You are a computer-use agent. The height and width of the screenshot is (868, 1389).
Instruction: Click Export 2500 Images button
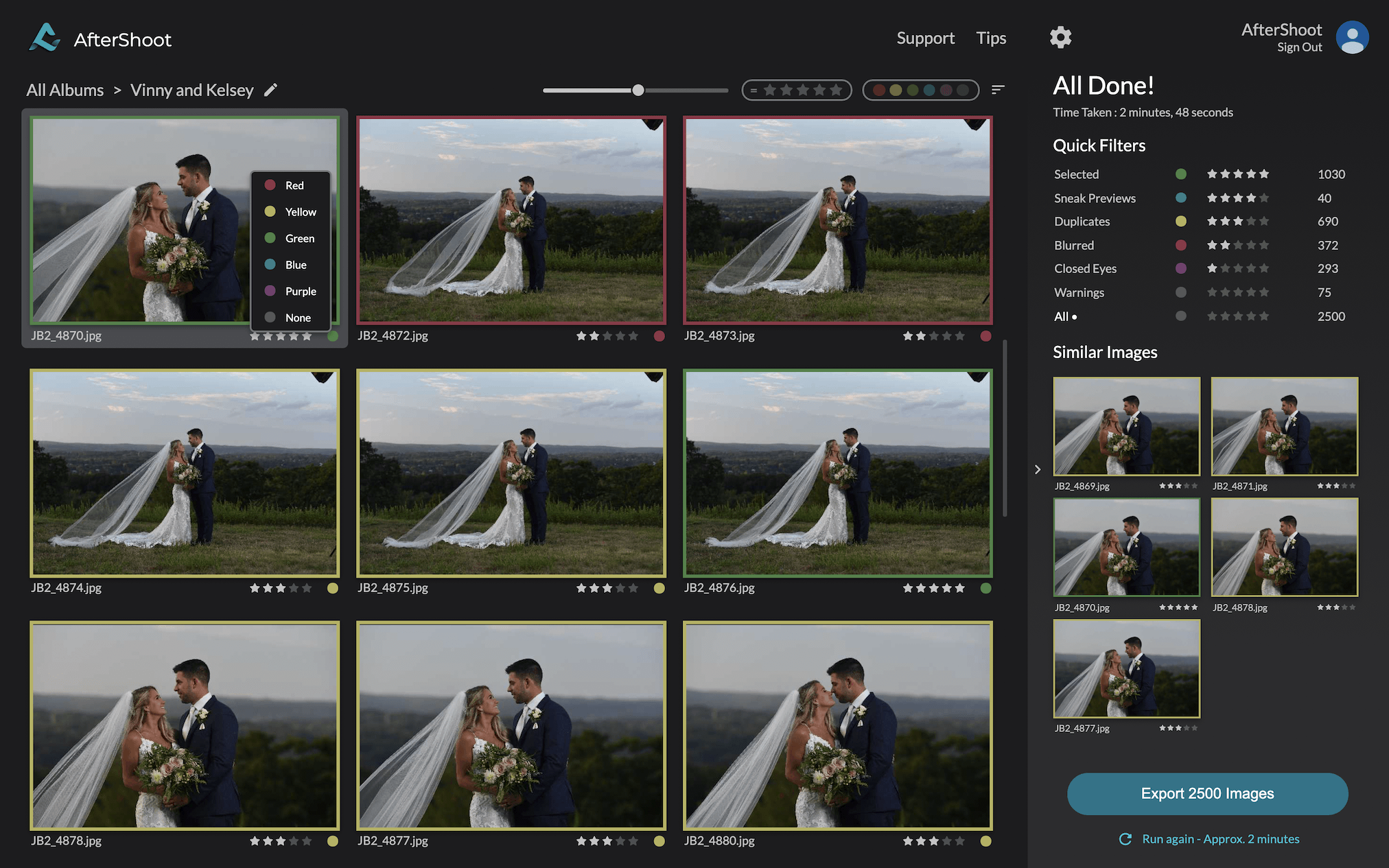(x=1207, y=794)
